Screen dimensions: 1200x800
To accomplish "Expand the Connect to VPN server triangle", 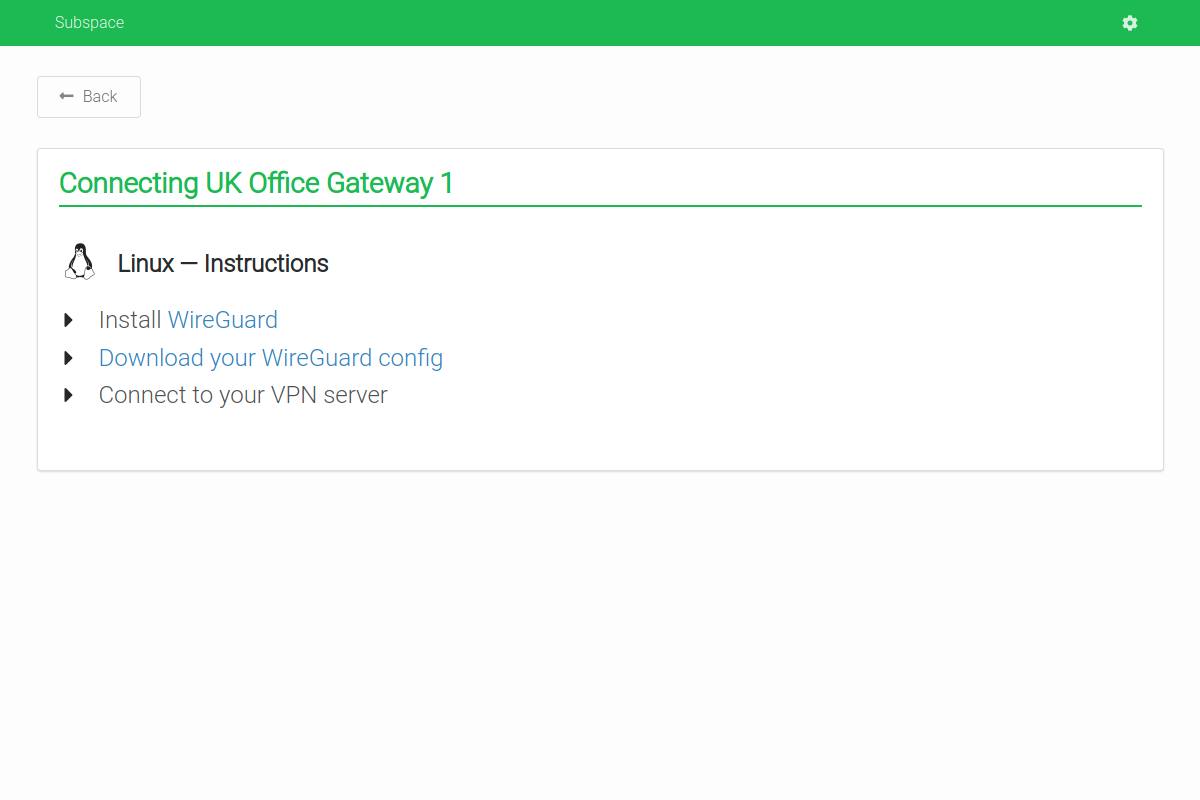I will (x=69, y=395).
